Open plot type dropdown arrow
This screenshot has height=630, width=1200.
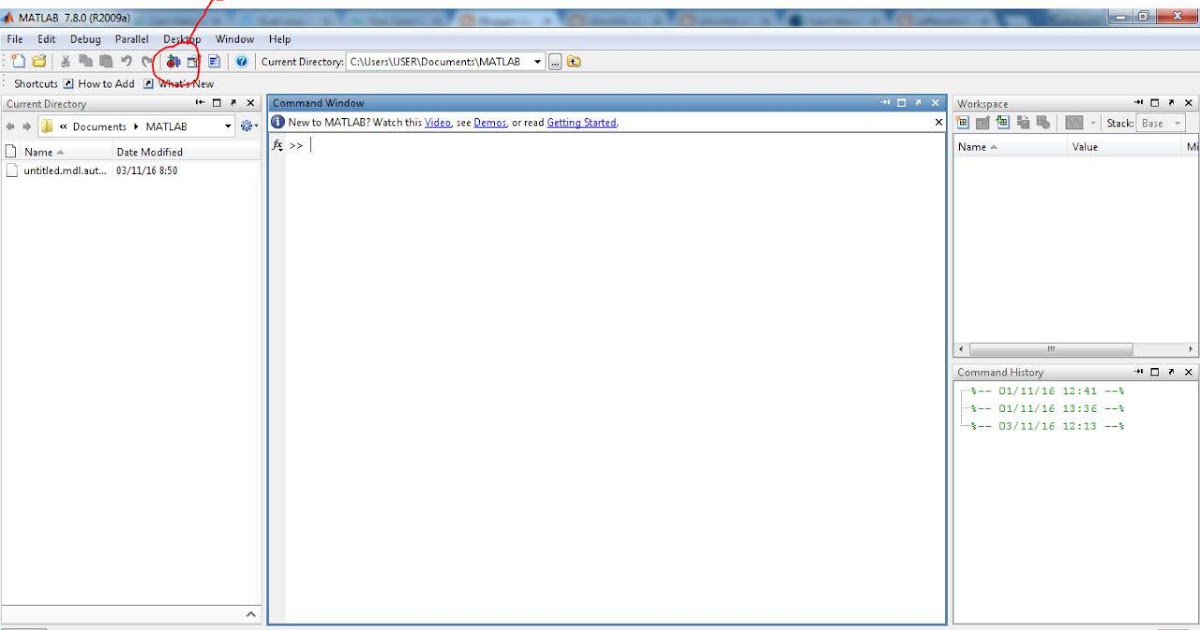click(1093, 123)
